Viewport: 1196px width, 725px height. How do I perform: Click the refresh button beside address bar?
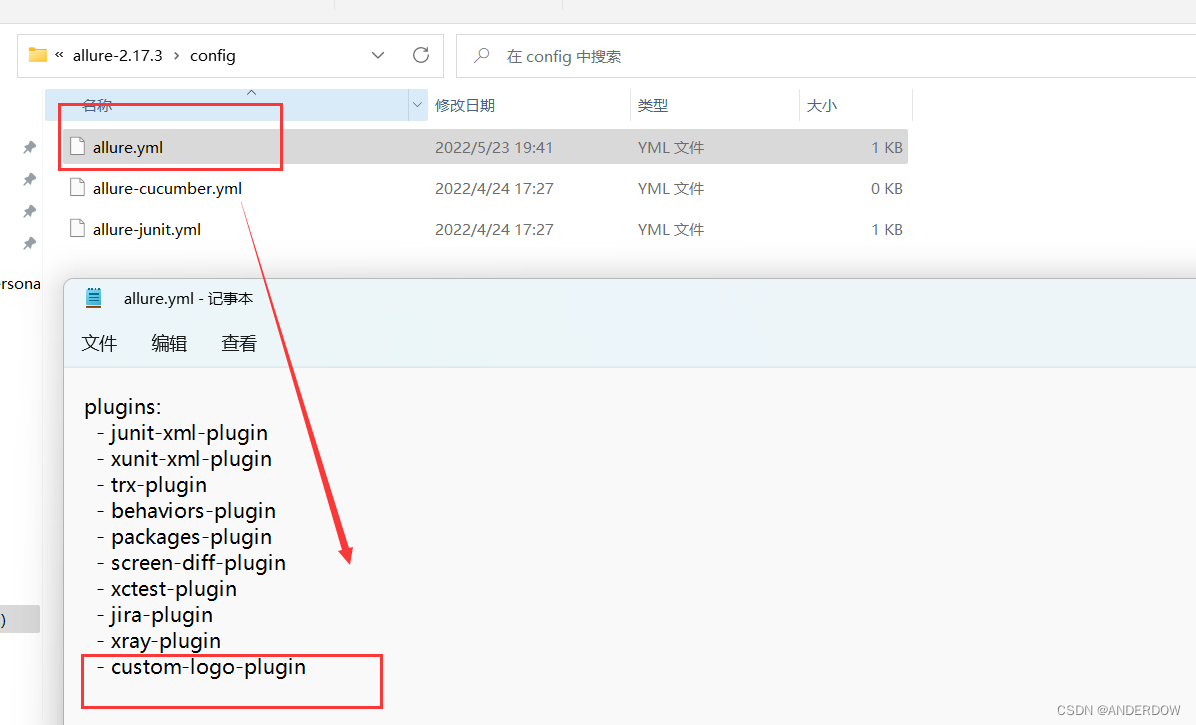tap(420, 55)
